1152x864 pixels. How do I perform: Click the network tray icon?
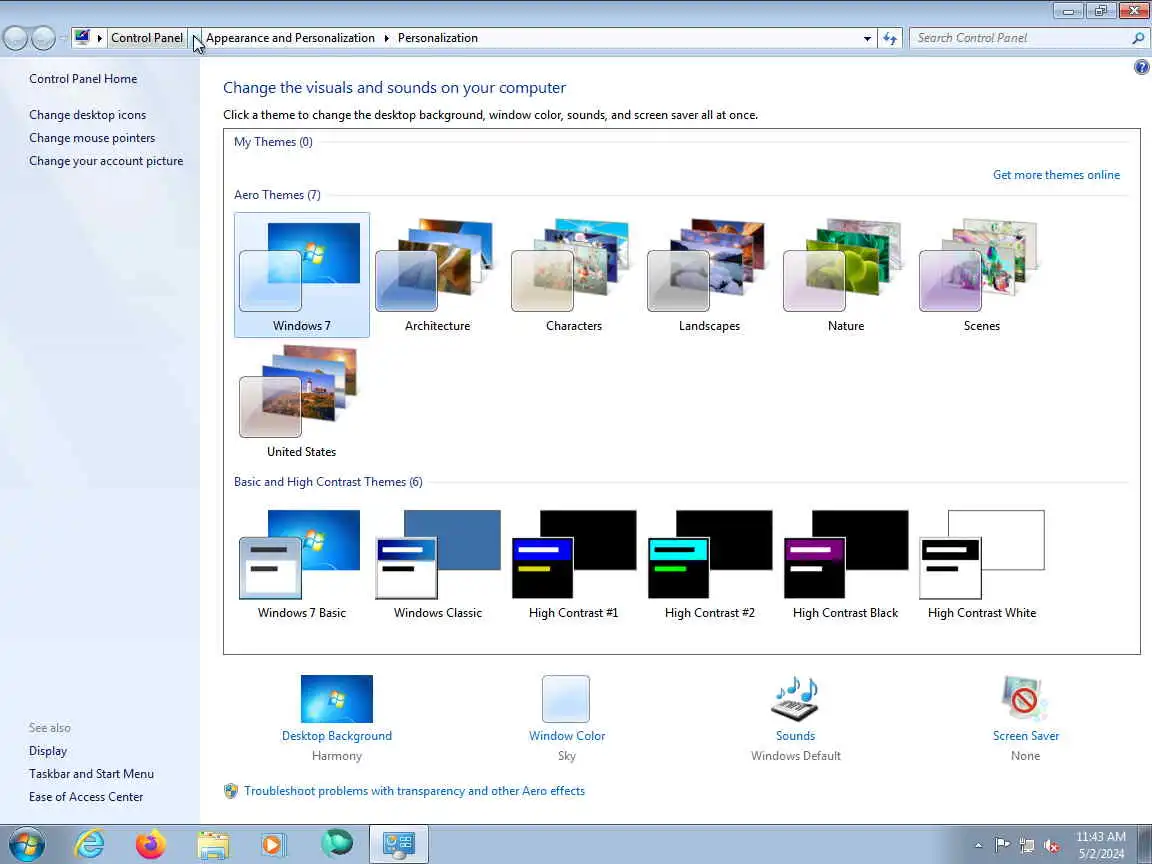pos(1027,846)
